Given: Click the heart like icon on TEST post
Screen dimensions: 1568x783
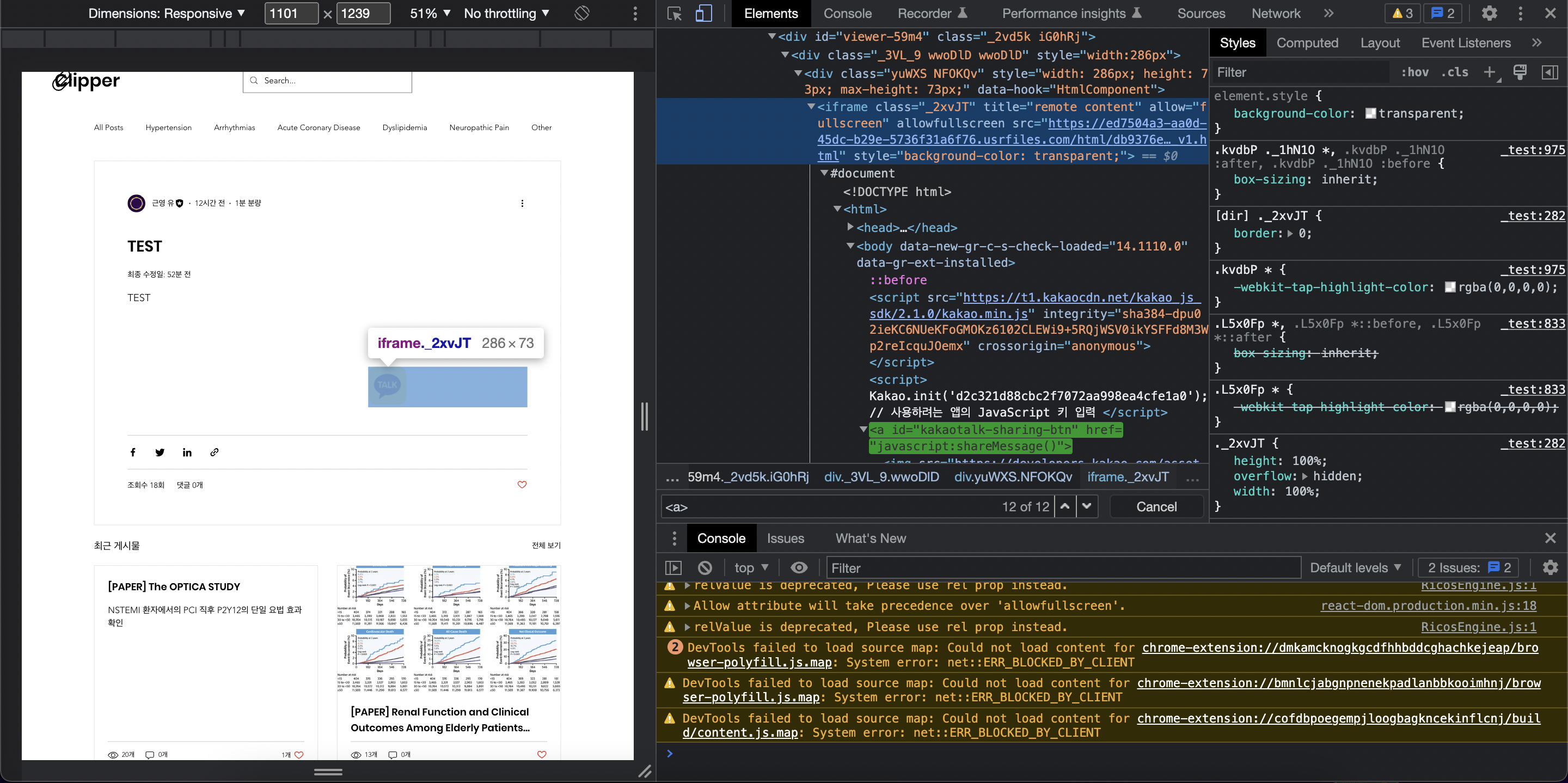Looking at the screenshot, I should 522,485.
